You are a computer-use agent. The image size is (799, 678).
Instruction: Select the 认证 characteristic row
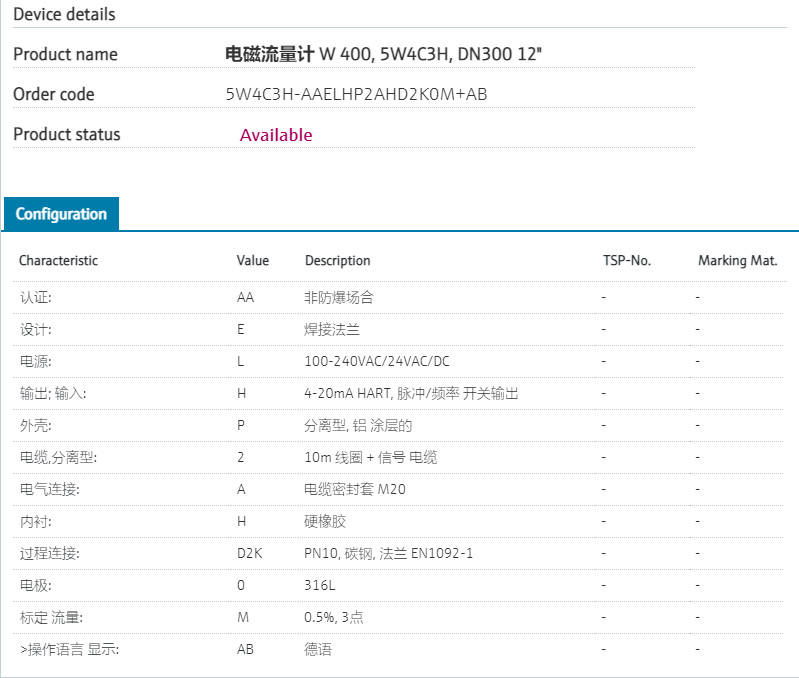tap(35, 298)
